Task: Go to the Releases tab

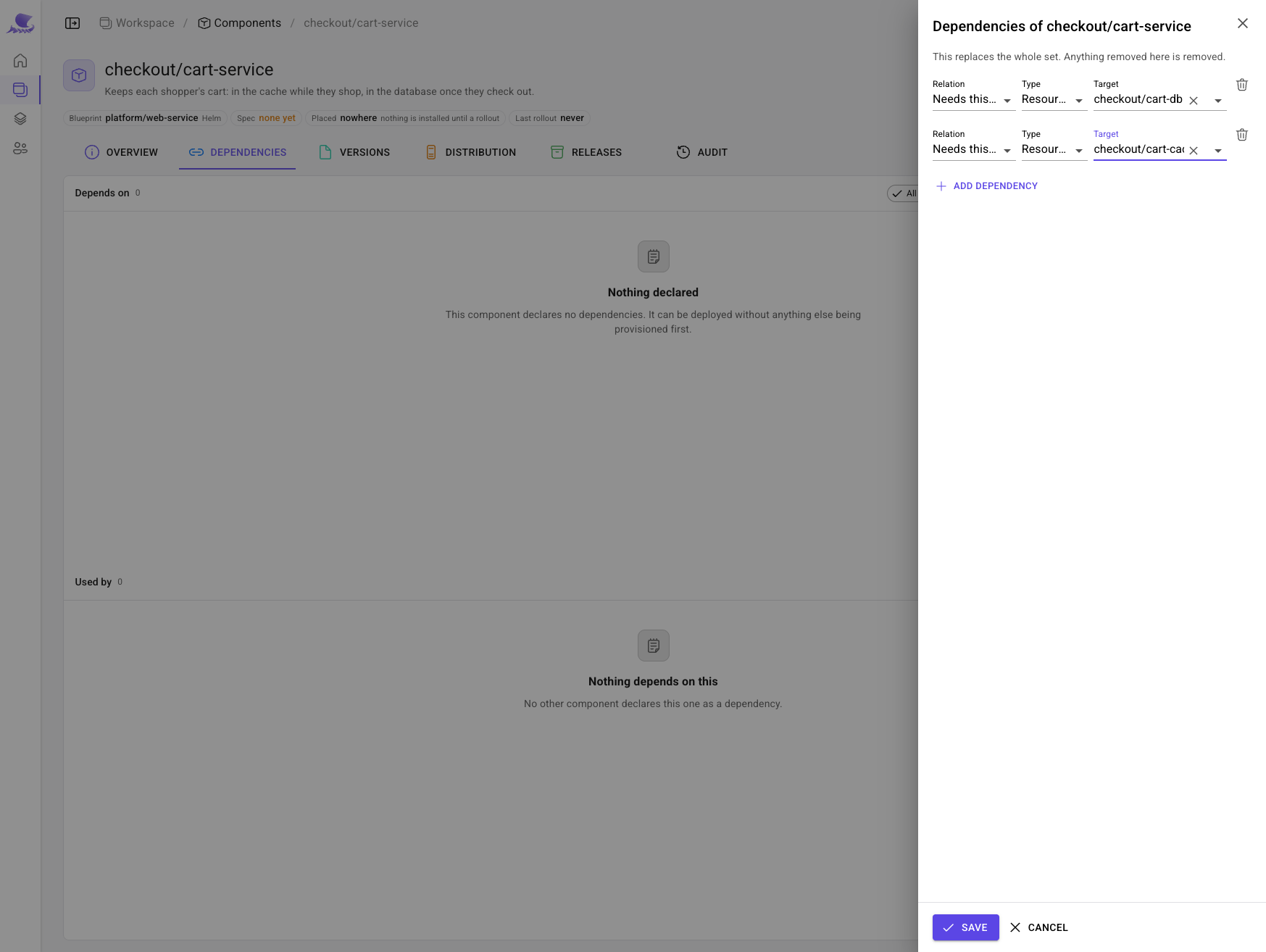Action: pos(586,152)
